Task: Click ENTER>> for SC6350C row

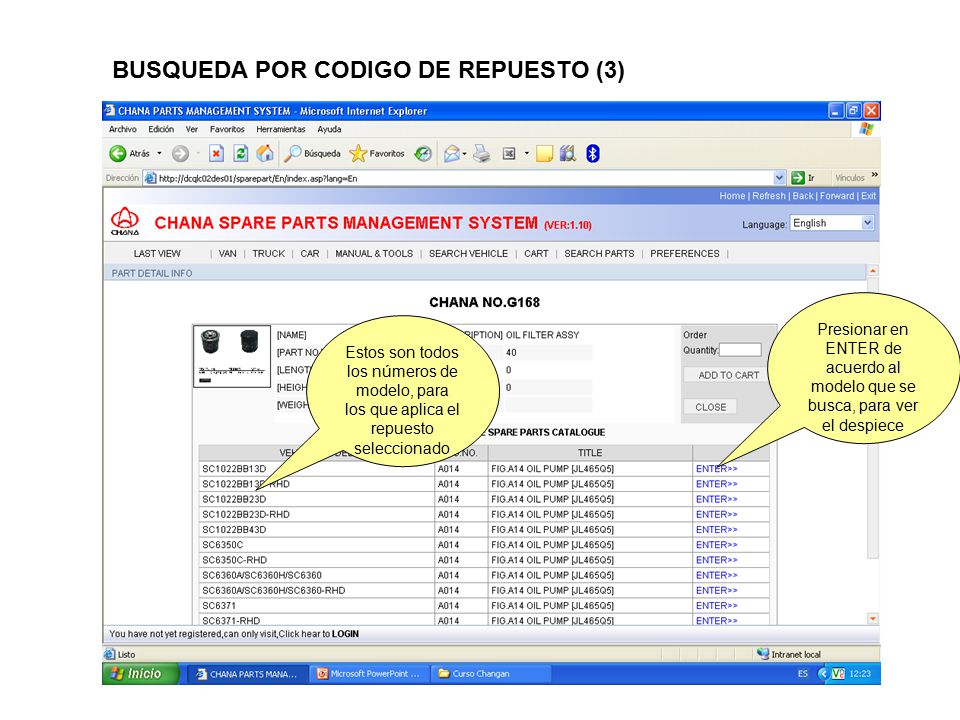Action: [x=716, y=544]
